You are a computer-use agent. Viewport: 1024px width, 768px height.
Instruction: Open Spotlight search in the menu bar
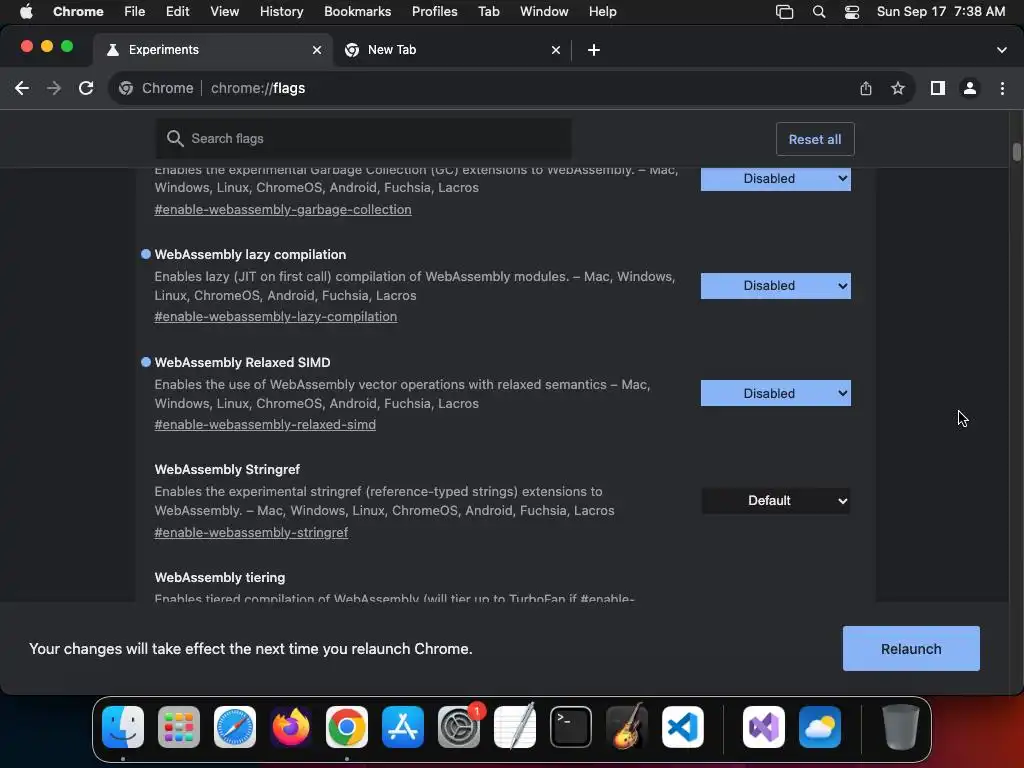[x=819, y=12]
